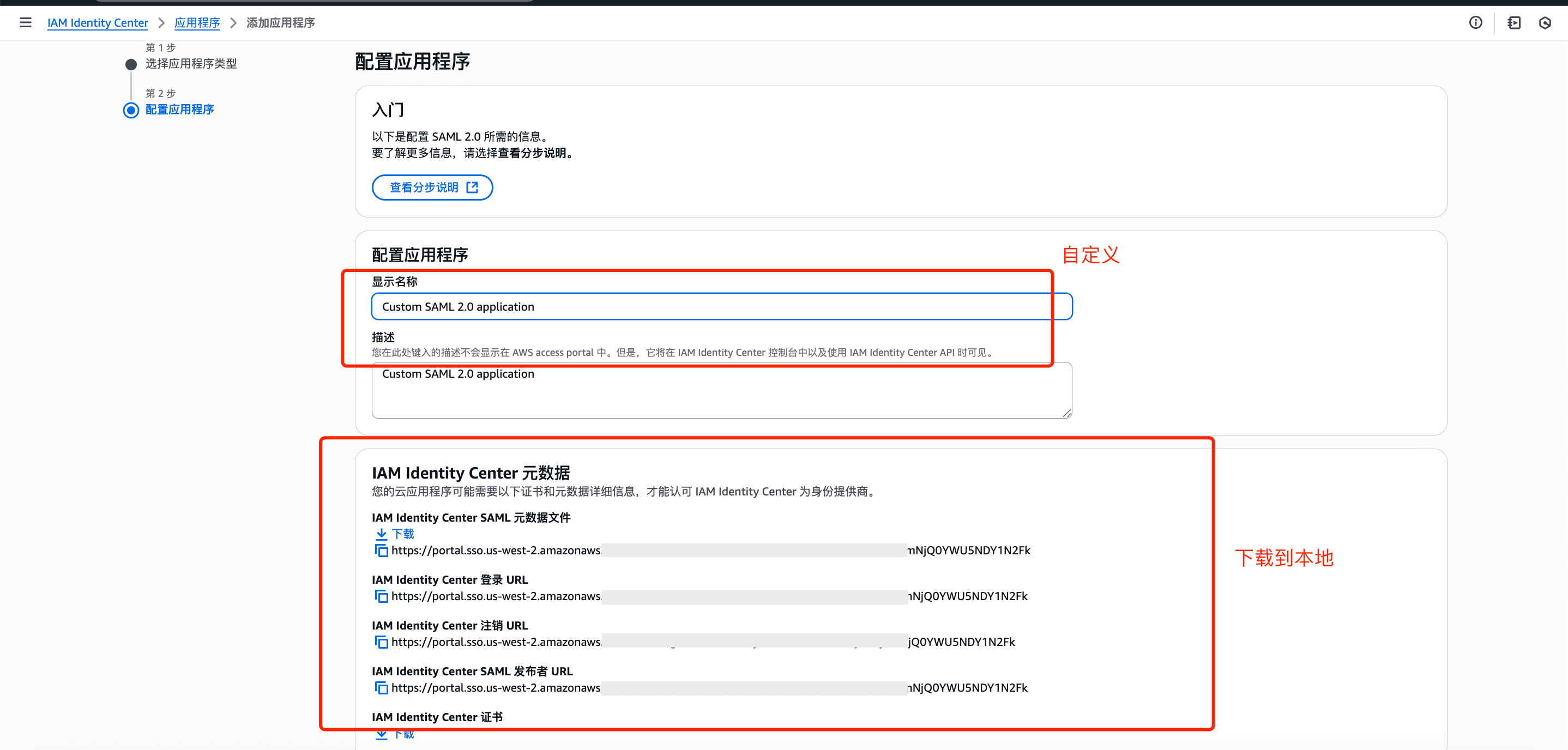Screen dimensions: 1568x750
Task: Click the textarea resize handle corner
Action: coord(1066,413)
